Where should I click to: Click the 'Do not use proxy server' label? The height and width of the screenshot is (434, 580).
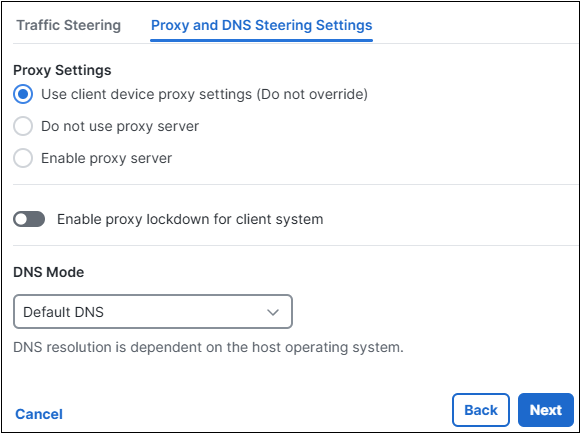120,126
